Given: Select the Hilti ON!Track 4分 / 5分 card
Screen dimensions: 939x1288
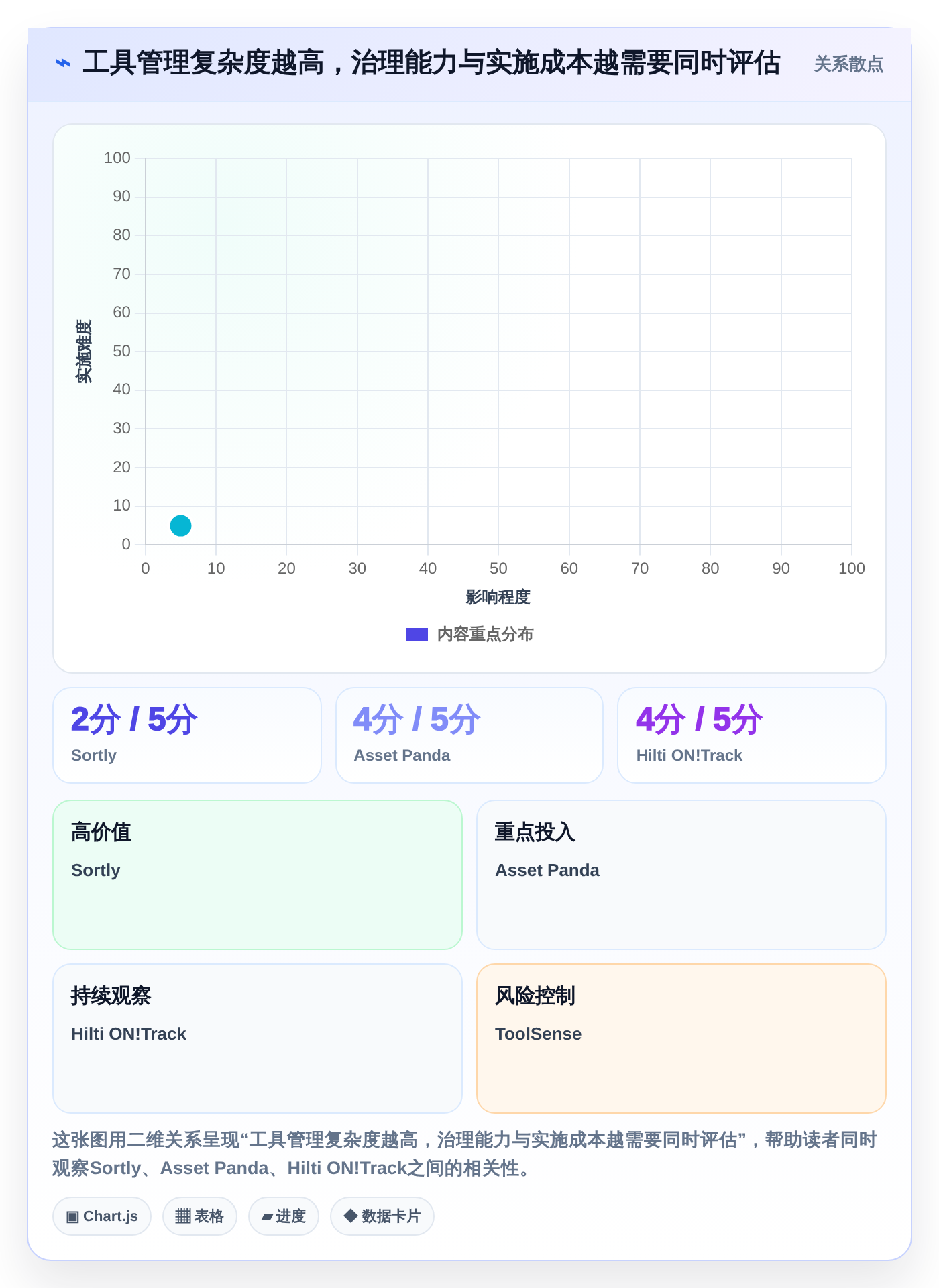Looking at the screenshot, I should 752,735.
